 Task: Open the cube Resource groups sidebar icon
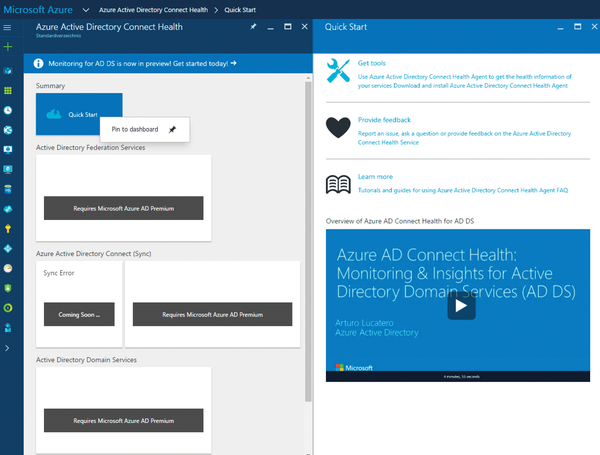click(x=8, y=71)
